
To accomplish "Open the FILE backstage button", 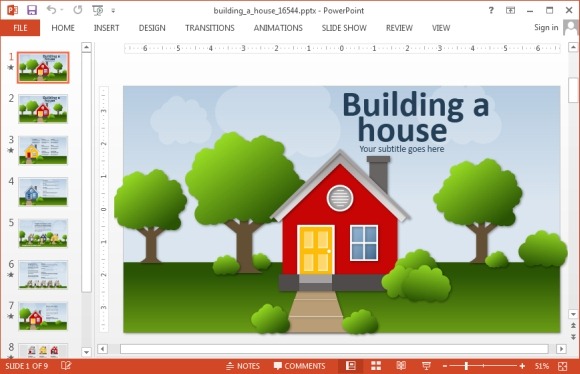I will coord(20,28).
